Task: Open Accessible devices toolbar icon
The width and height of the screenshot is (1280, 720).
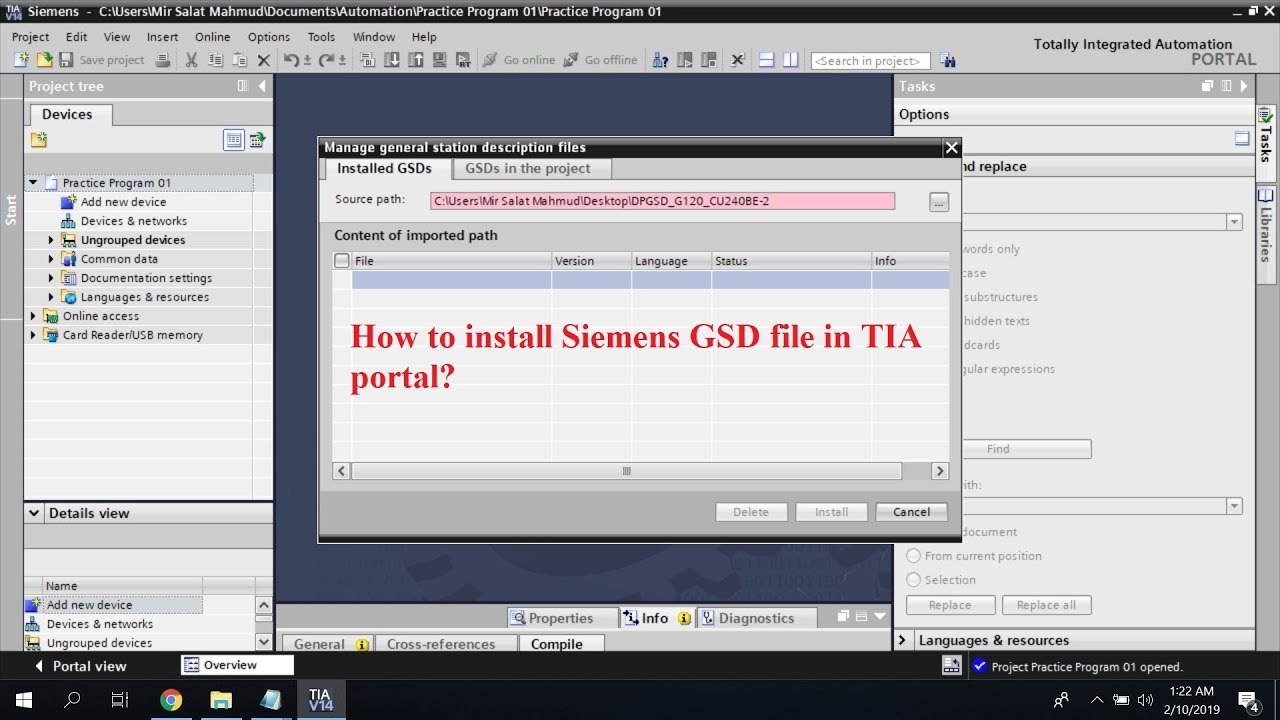Action: [x=660, y=60]
